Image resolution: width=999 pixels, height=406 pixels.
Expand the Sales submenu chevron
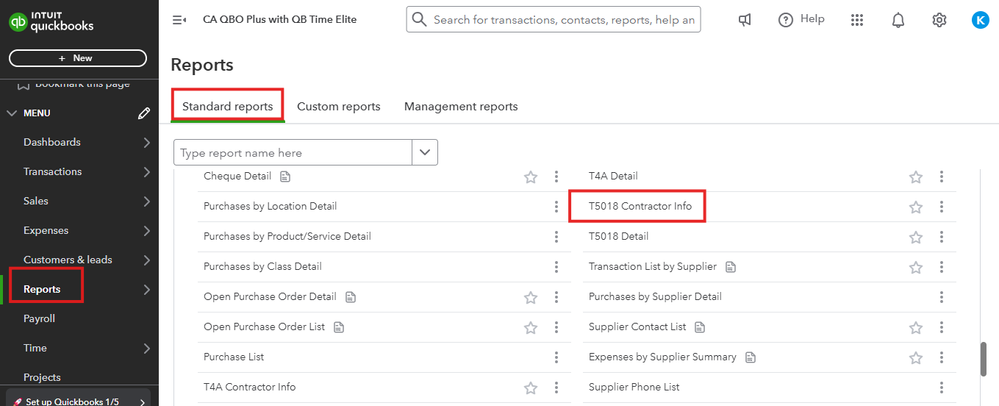click(x=147, y=201)
